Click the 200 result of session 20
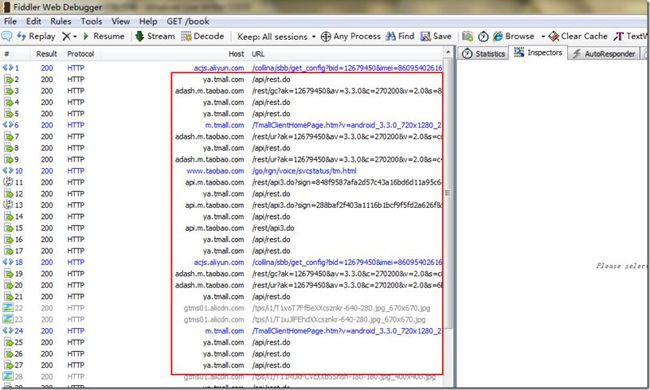This screenshot has height=390, width=650. tap(47, 285)
